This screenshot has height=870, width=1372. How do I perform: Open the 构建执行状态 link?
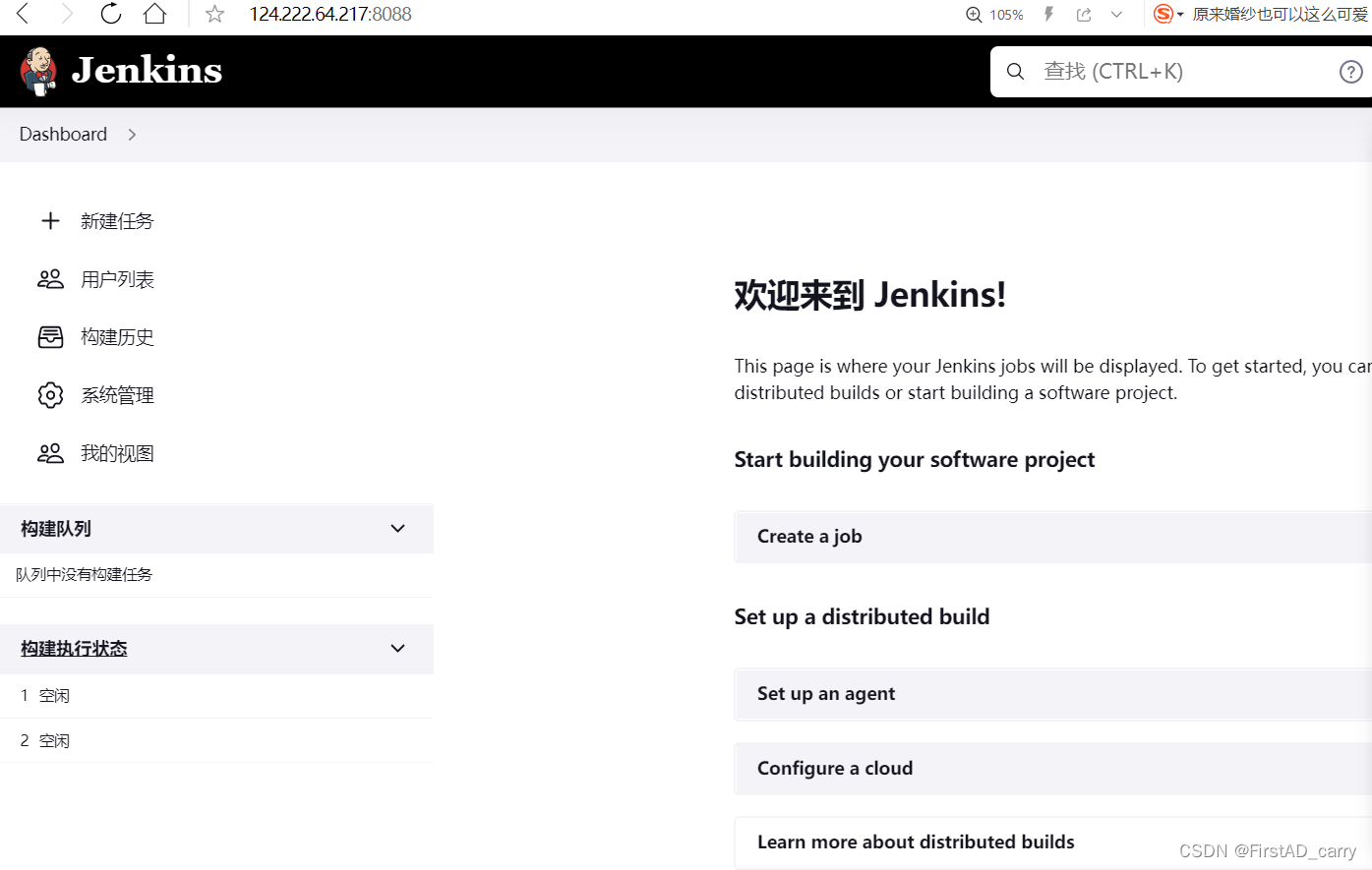pyautogui.click(x=74, y=649)
